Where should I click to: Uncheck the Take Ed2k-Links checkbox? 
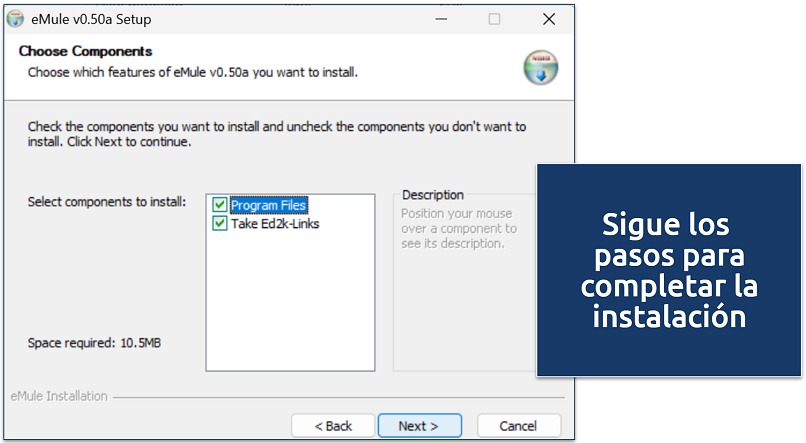coord(219,223)
